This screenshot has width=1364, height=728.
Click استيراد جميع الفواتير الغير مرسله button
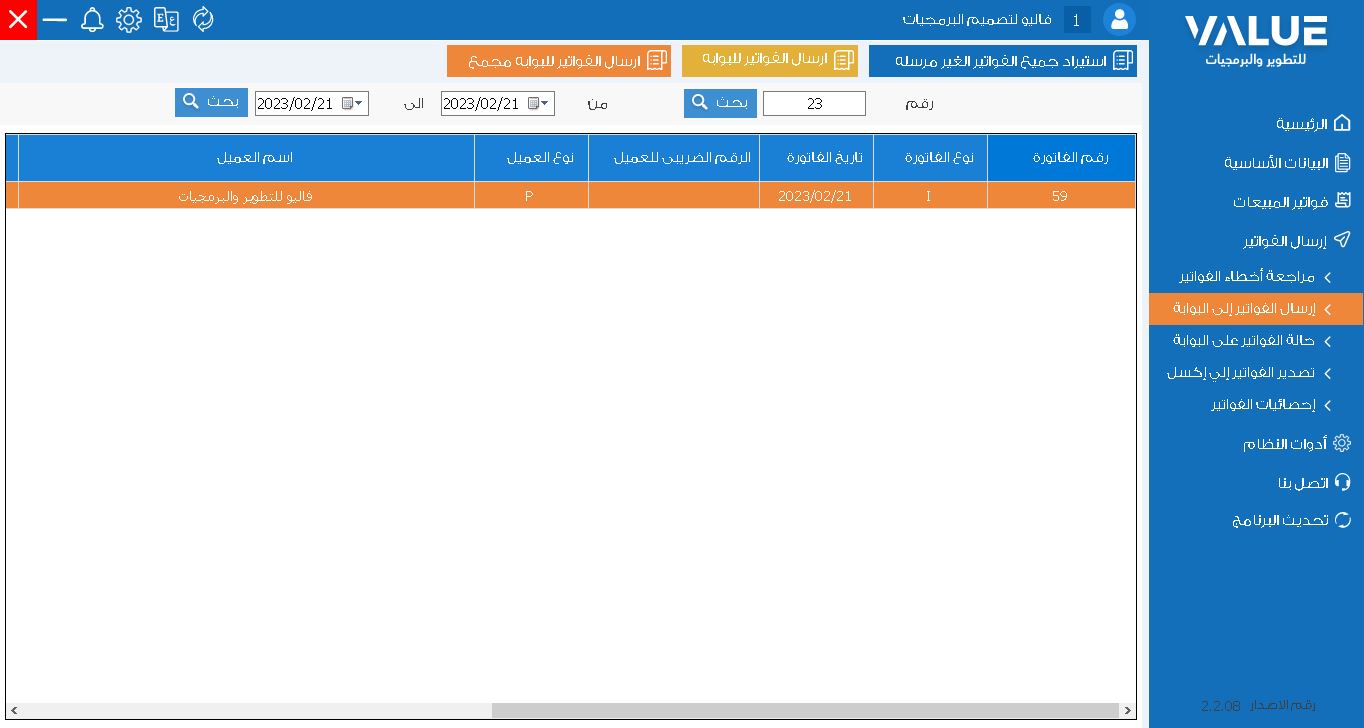pyautogui.click(x=1003, y=61)
